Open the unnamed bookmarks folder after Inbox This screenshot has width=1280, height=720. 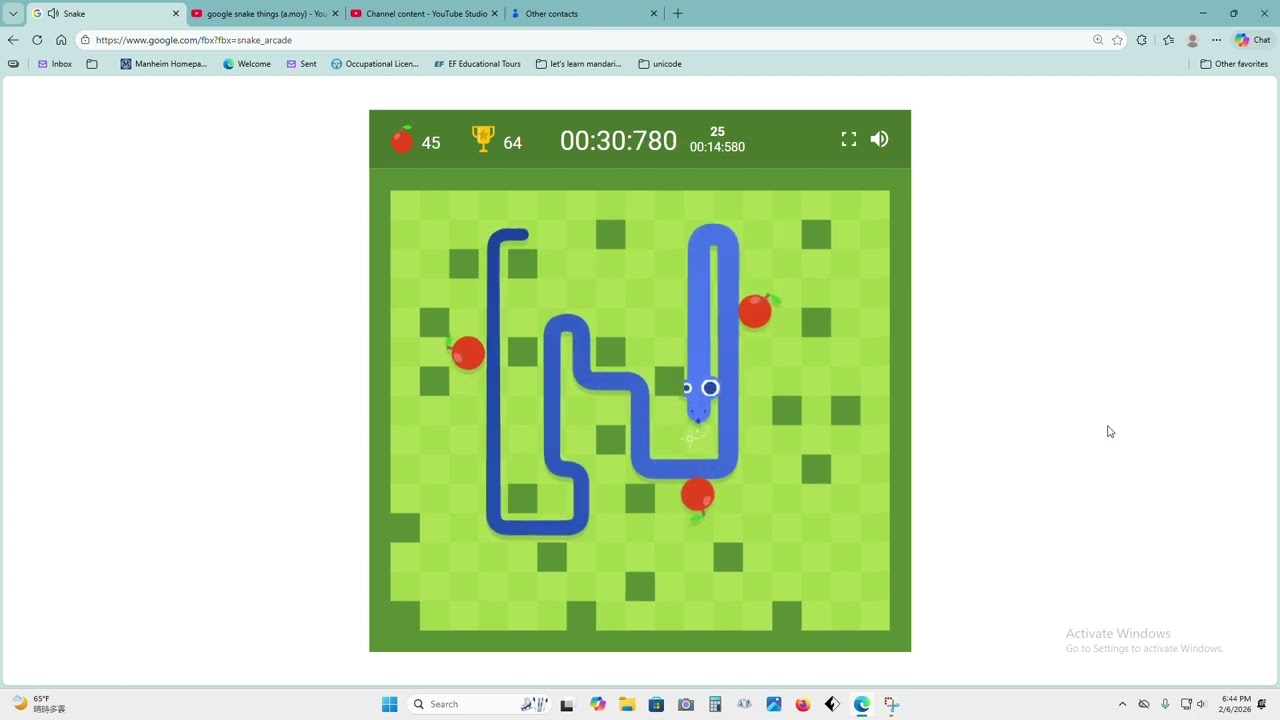92,64
